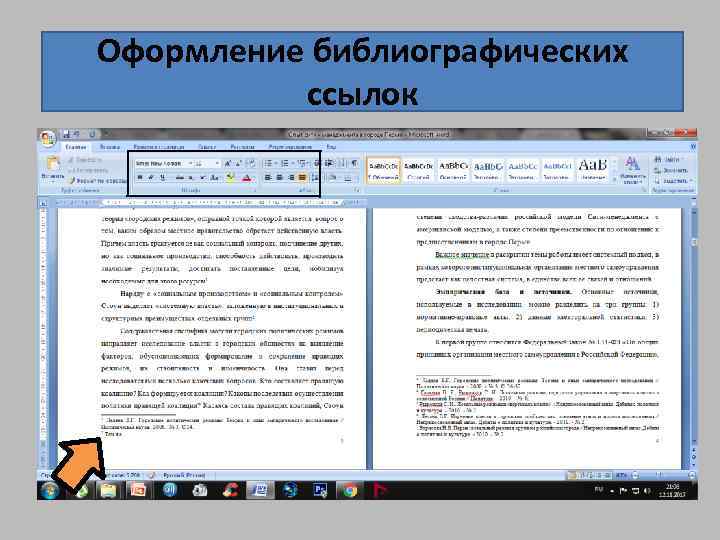Open PowerPoint from the taskbar
Screen dimensions: 720x540
(x=138, y=490)
